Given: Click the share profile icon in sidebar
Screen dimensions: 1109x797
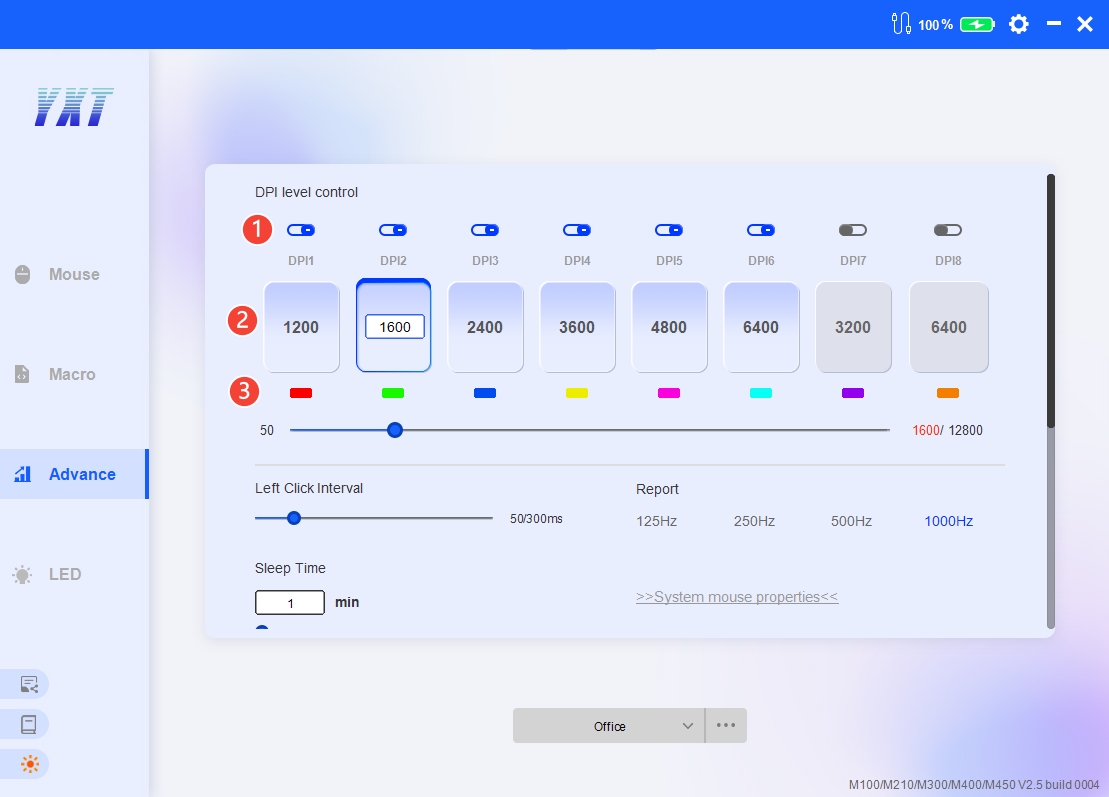Looking at the screenshot, I should pos(29,684).
